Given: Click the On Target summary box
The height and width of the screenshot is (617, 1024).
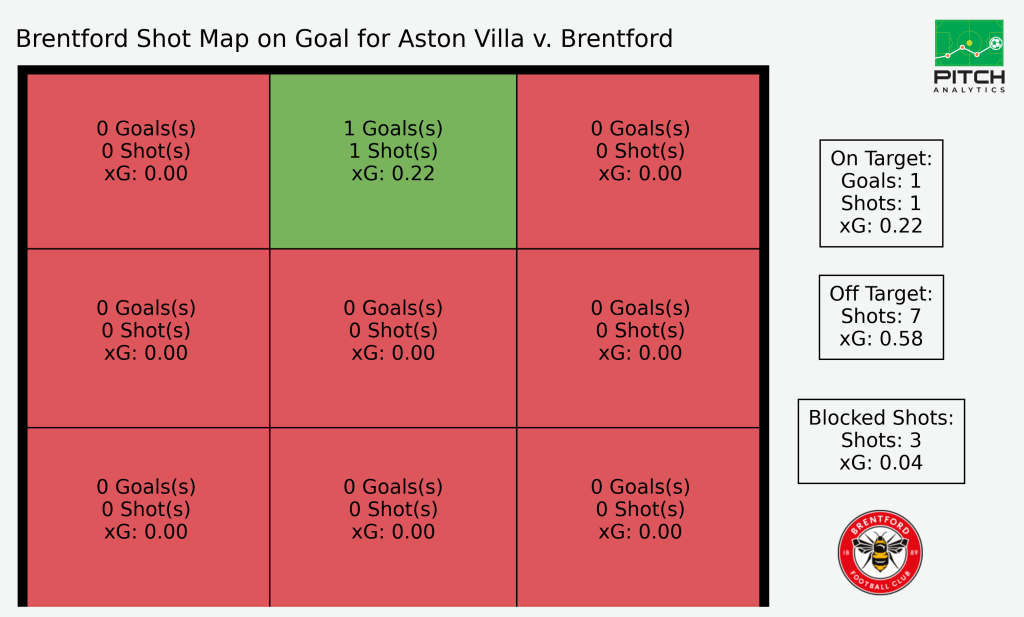Looking at the screenshot, I should coord(881,193).
